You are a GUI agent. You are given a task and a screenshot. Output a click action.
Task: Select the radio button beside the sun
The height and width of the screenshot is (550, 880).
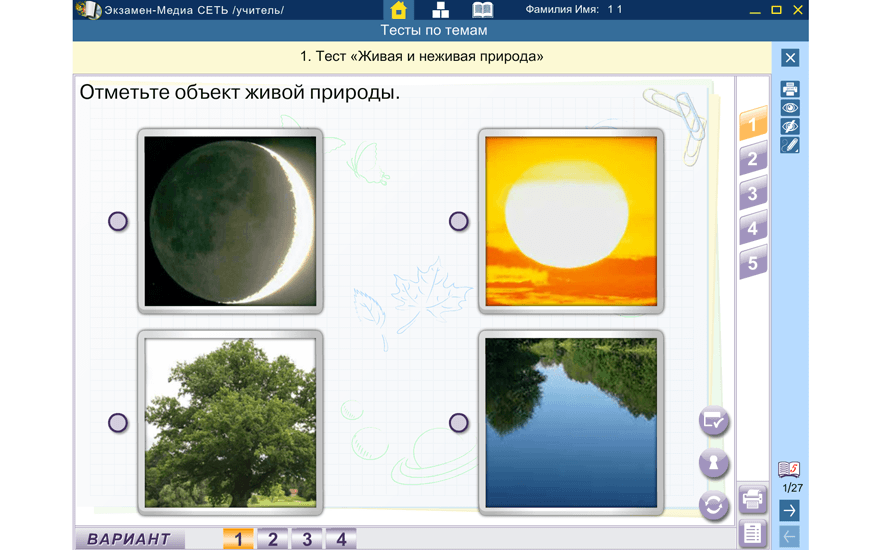(x=459, y=221)
